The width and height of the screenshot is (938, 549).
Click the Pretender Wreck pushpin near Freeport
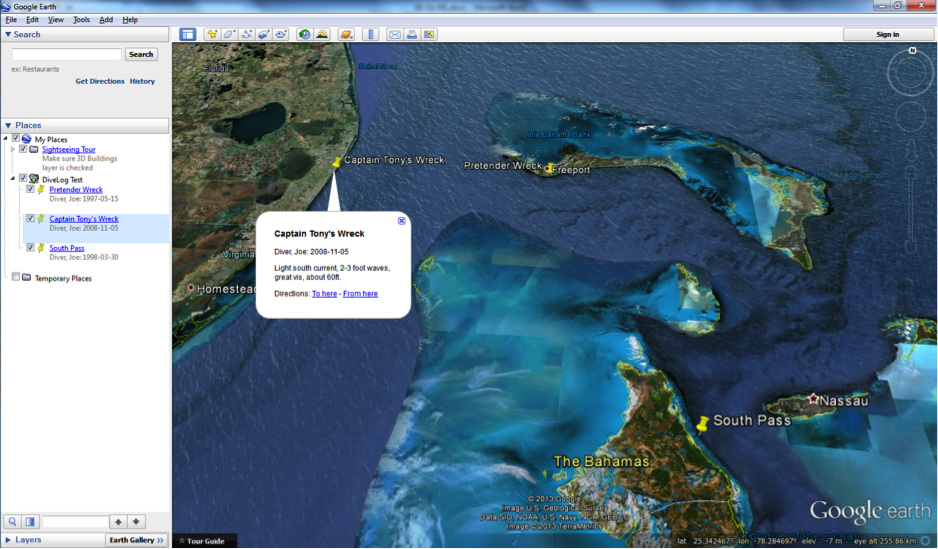[549, 168]
